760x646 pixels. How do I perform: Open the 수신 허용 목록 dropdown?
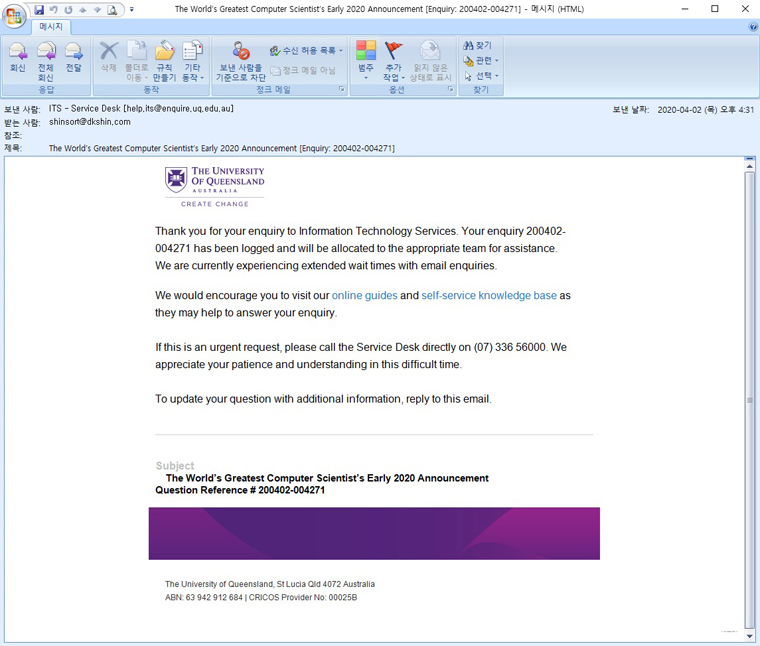point(306,50)
